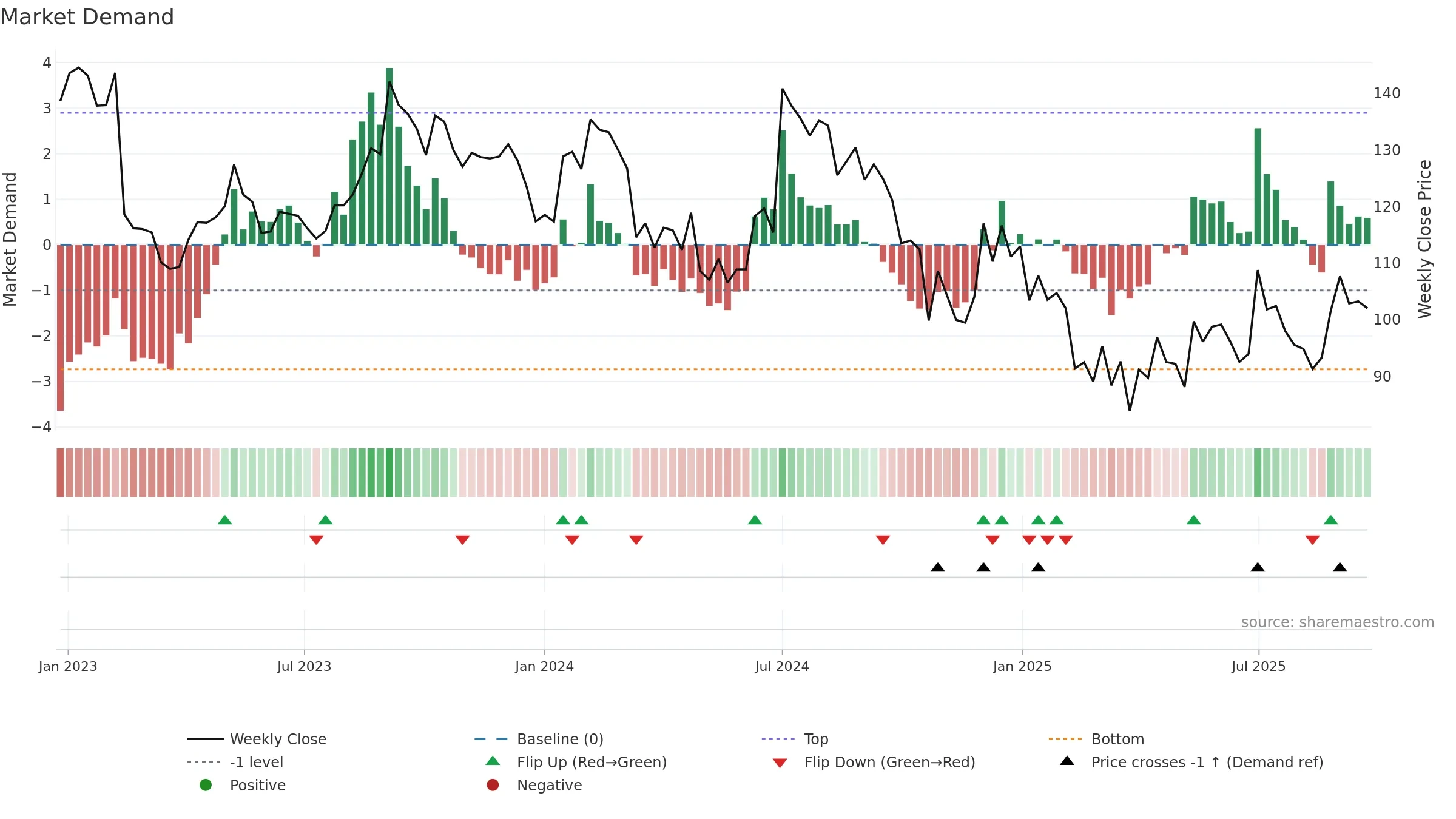1456x819 pixels.
Task: Select the green flip-up marker near May 2025
Action: coord(1194,520)
